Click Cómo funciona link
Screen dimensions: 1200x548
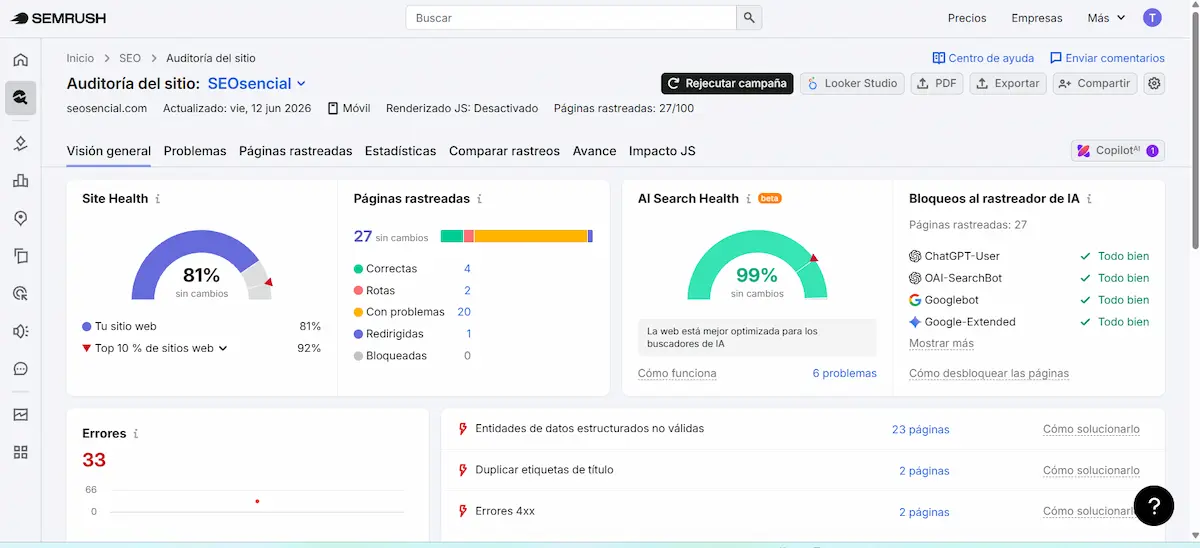[x=677, y=374]
